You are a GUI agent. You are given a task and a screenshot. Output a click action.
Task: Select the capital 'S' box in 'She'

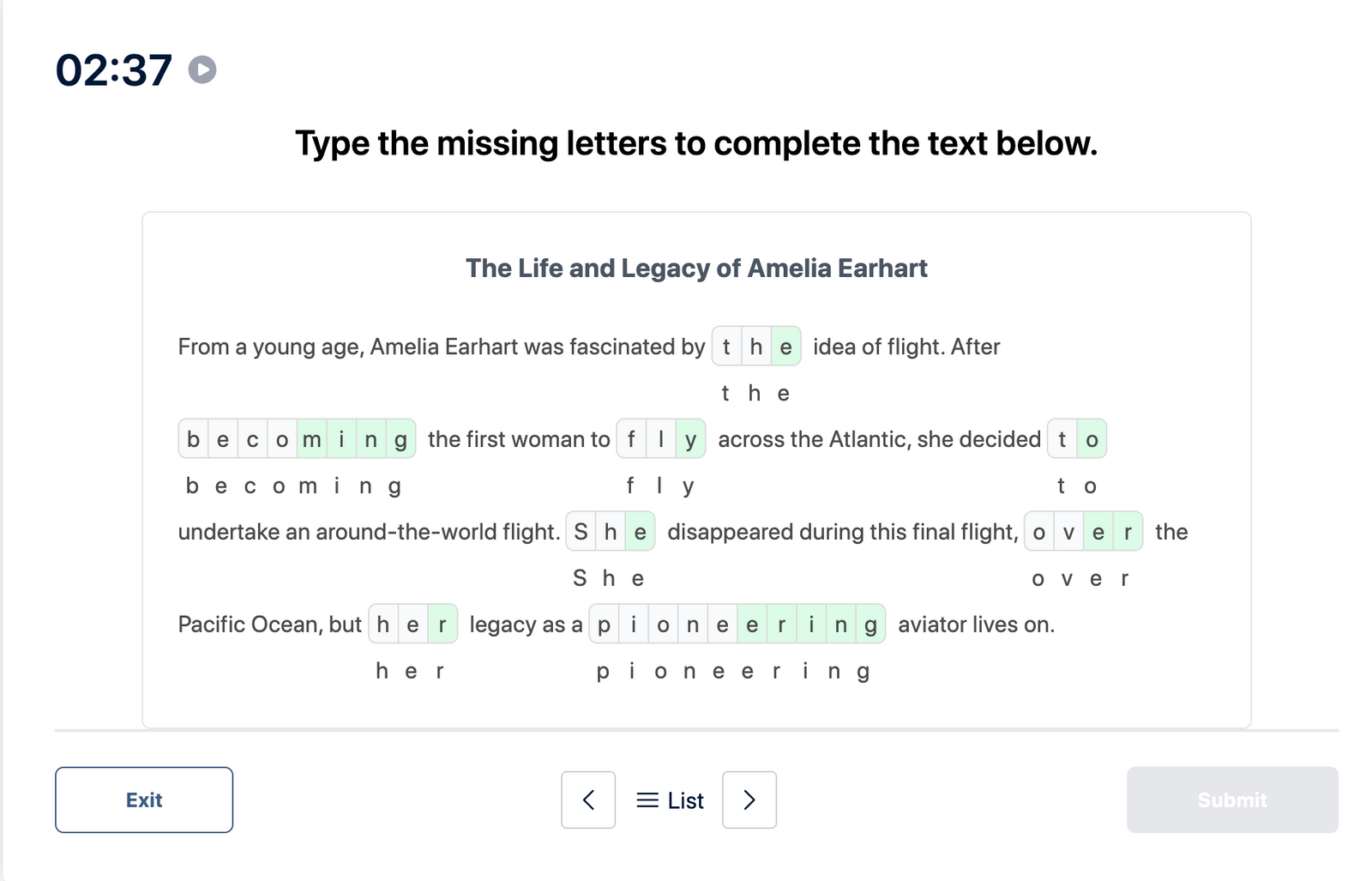[x=581, y=532]
